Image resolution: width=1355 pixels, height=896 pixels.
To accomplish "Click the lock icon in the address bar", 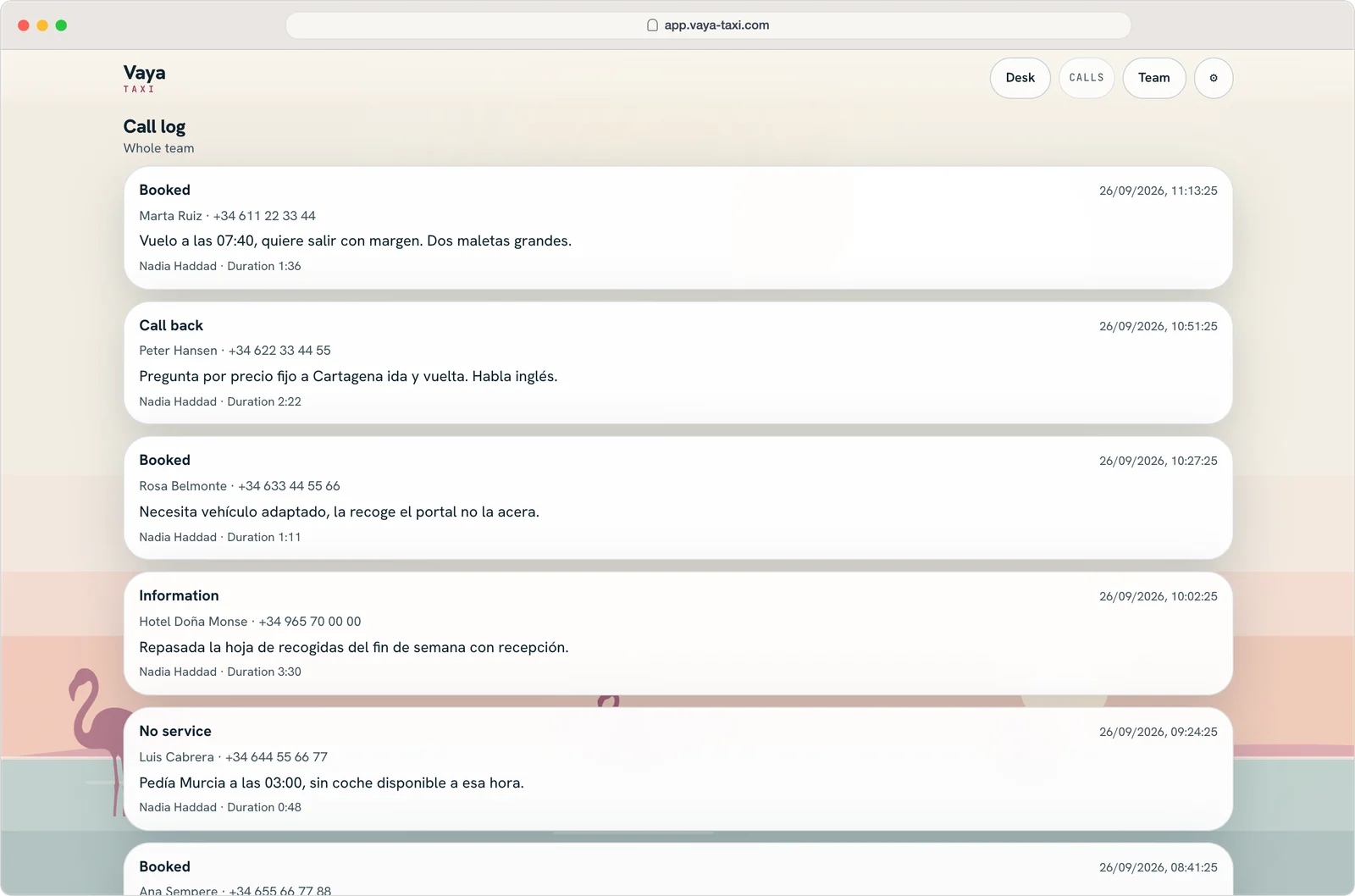I will point(652,25).
